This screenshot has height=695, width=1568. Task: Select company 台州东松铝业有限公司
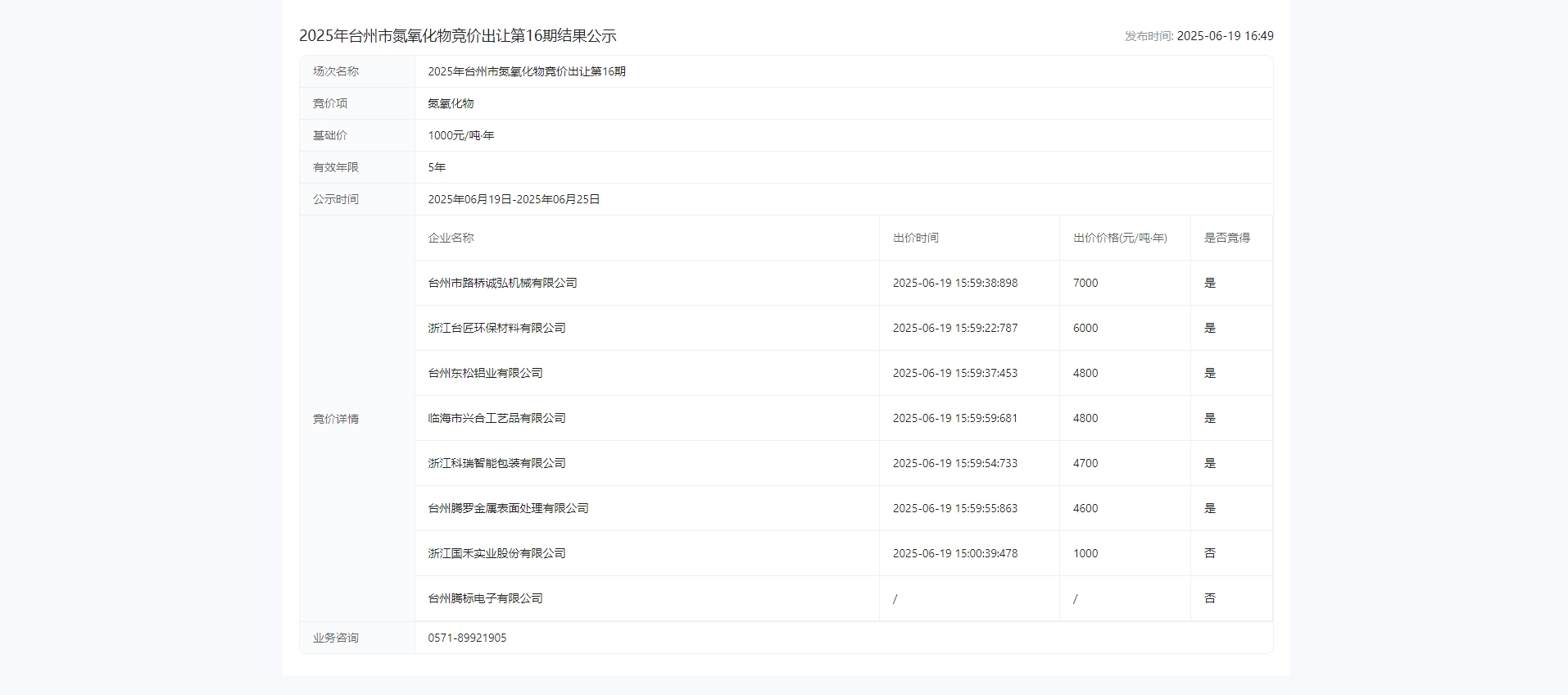pyautogui.click(x=485, y=373)
